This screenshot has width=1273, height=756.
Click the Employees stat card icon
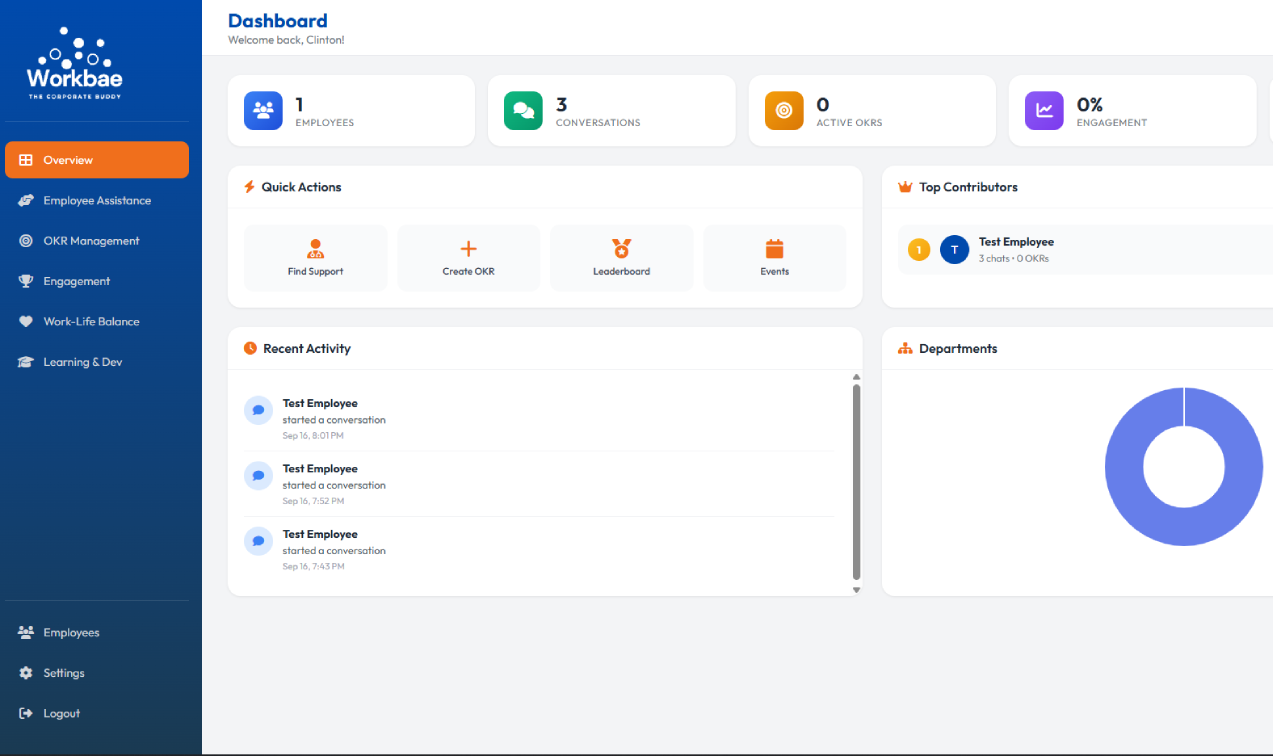263,111
